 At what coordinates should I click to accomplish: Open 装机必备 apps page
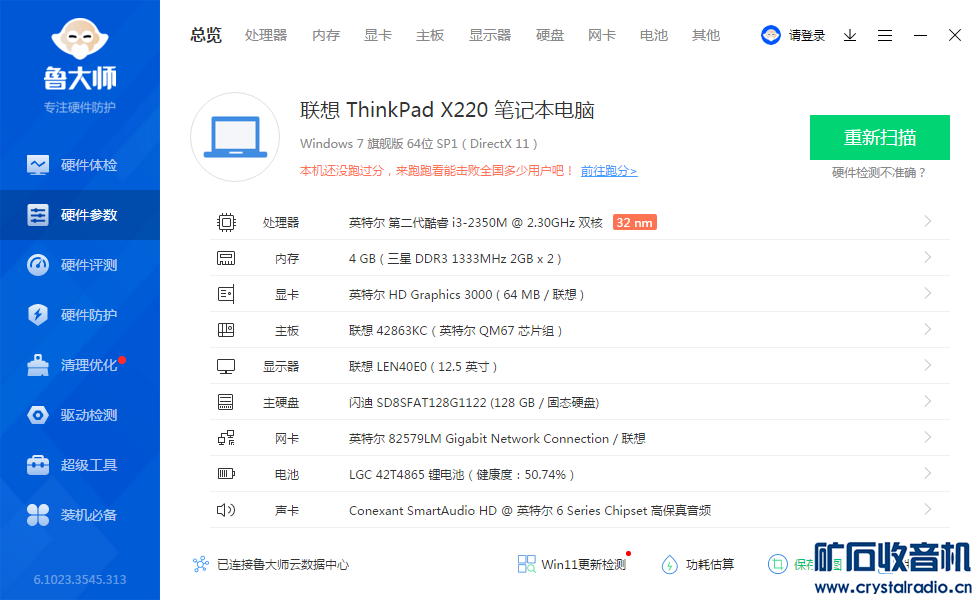tap(88, 515)
